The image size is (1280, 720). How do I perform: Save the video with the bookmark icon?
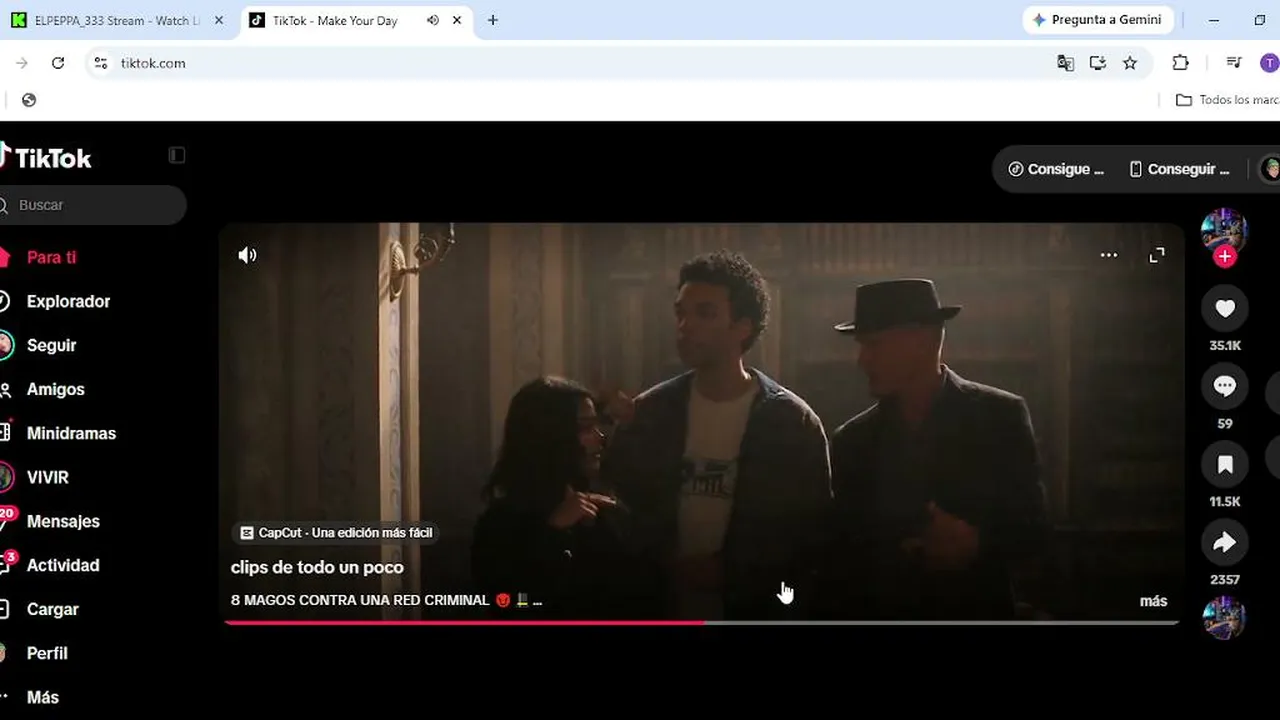click(x=1225, y=465)
